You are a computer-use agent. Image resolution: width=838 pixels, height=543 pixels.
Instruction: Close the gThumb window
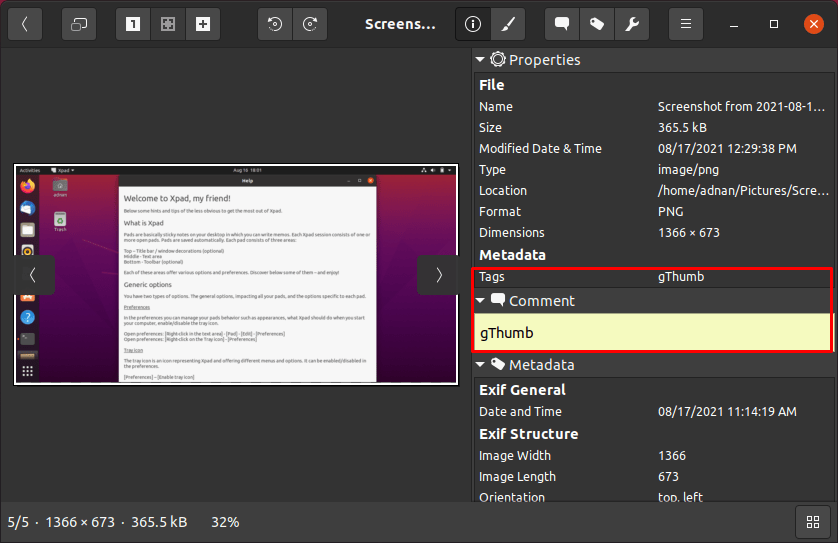click(813, 24)
